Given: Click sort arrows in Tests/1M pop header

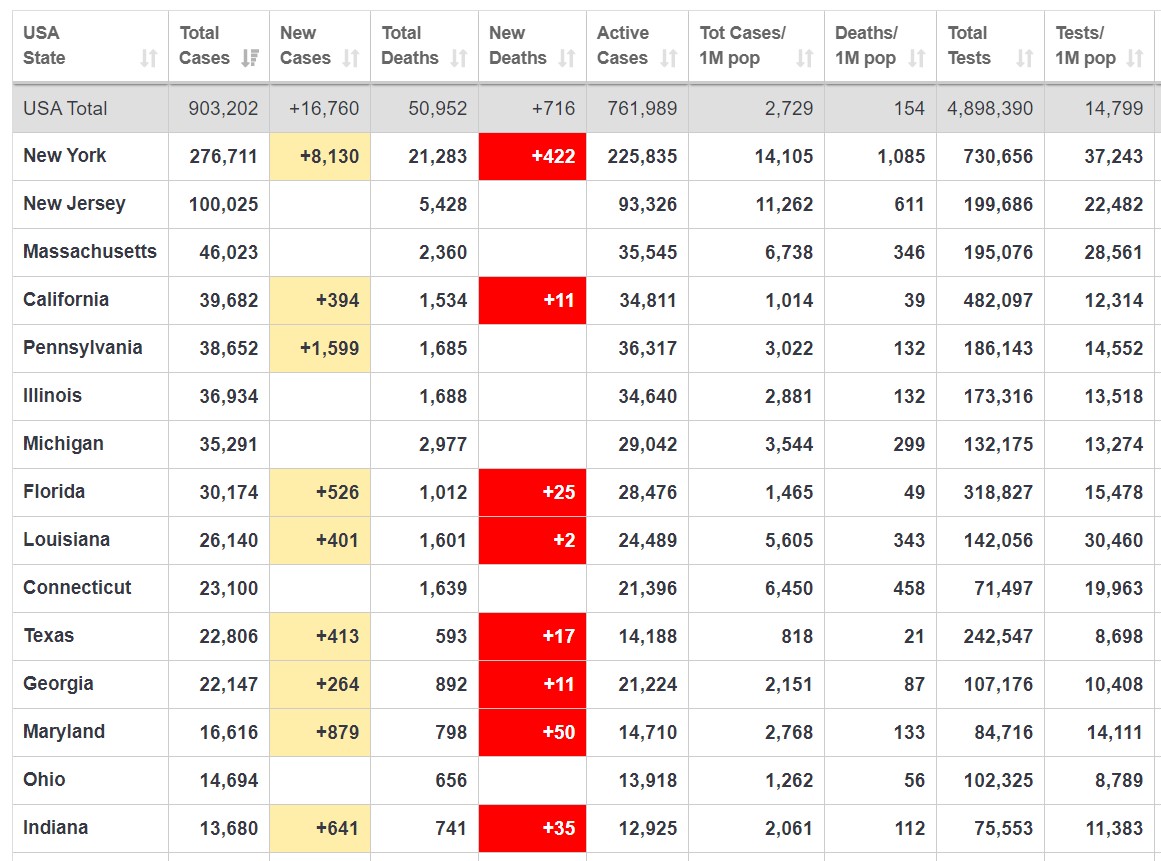Looking at the screenshot, I should (1135, 59).
